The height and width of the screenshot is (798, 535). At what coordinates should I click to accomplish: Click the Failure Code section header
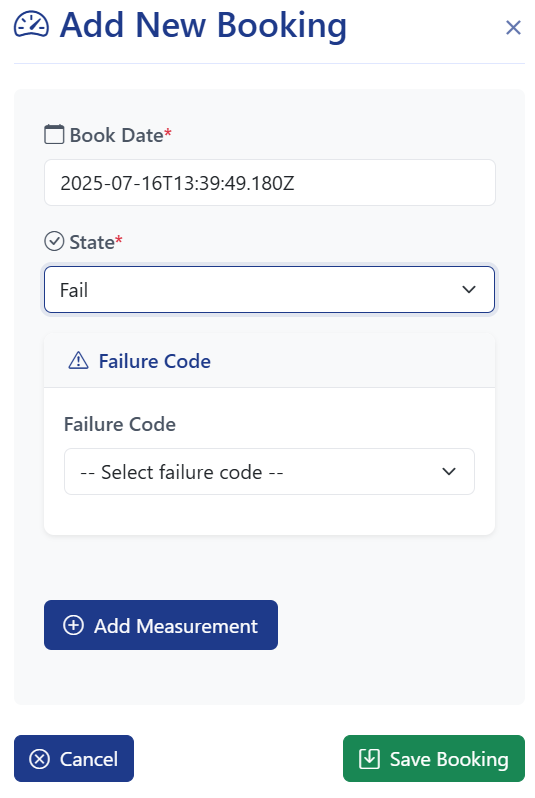click(269, 361)
